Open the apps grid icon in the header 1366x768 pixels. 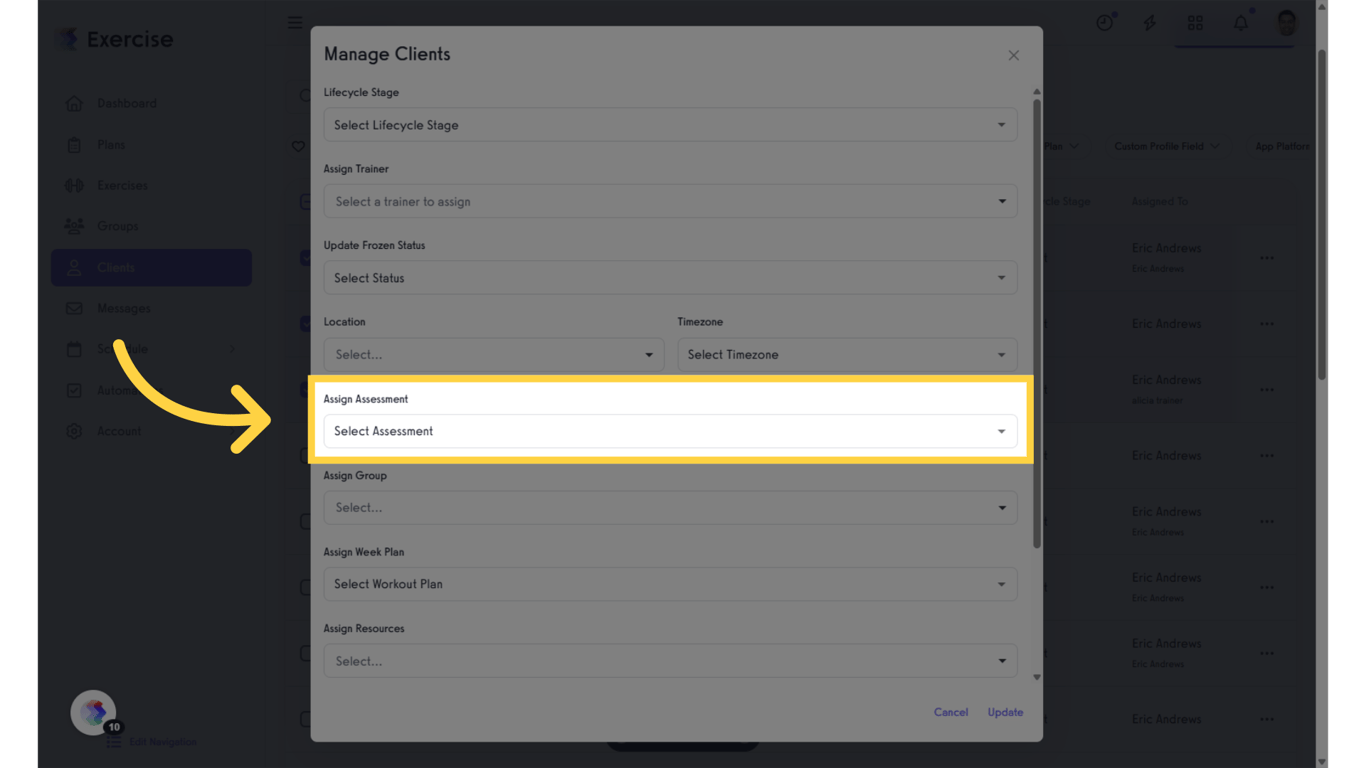click(x=1194, y=22)
